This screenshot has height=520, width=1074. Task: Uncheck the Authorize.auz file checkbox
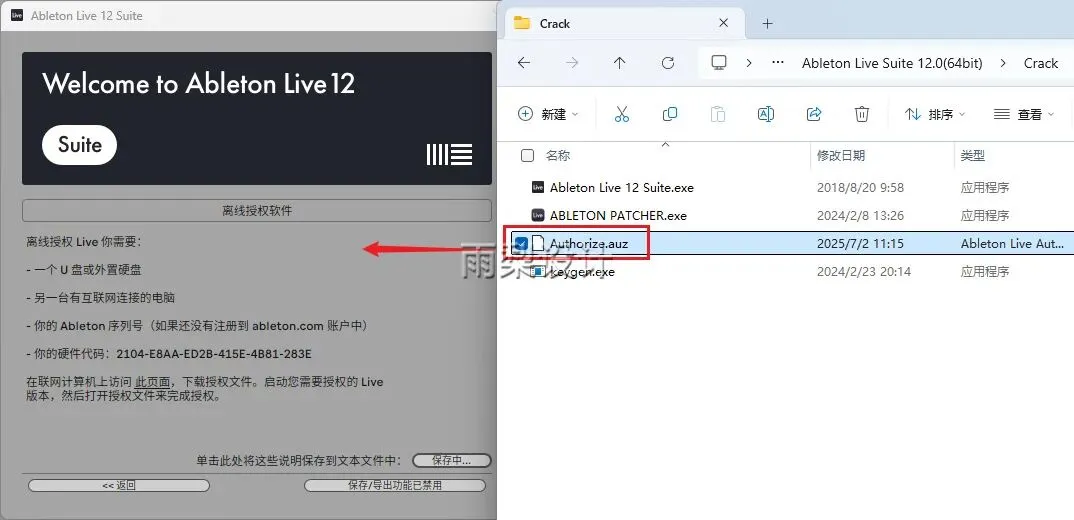click(x=521, y=243)
